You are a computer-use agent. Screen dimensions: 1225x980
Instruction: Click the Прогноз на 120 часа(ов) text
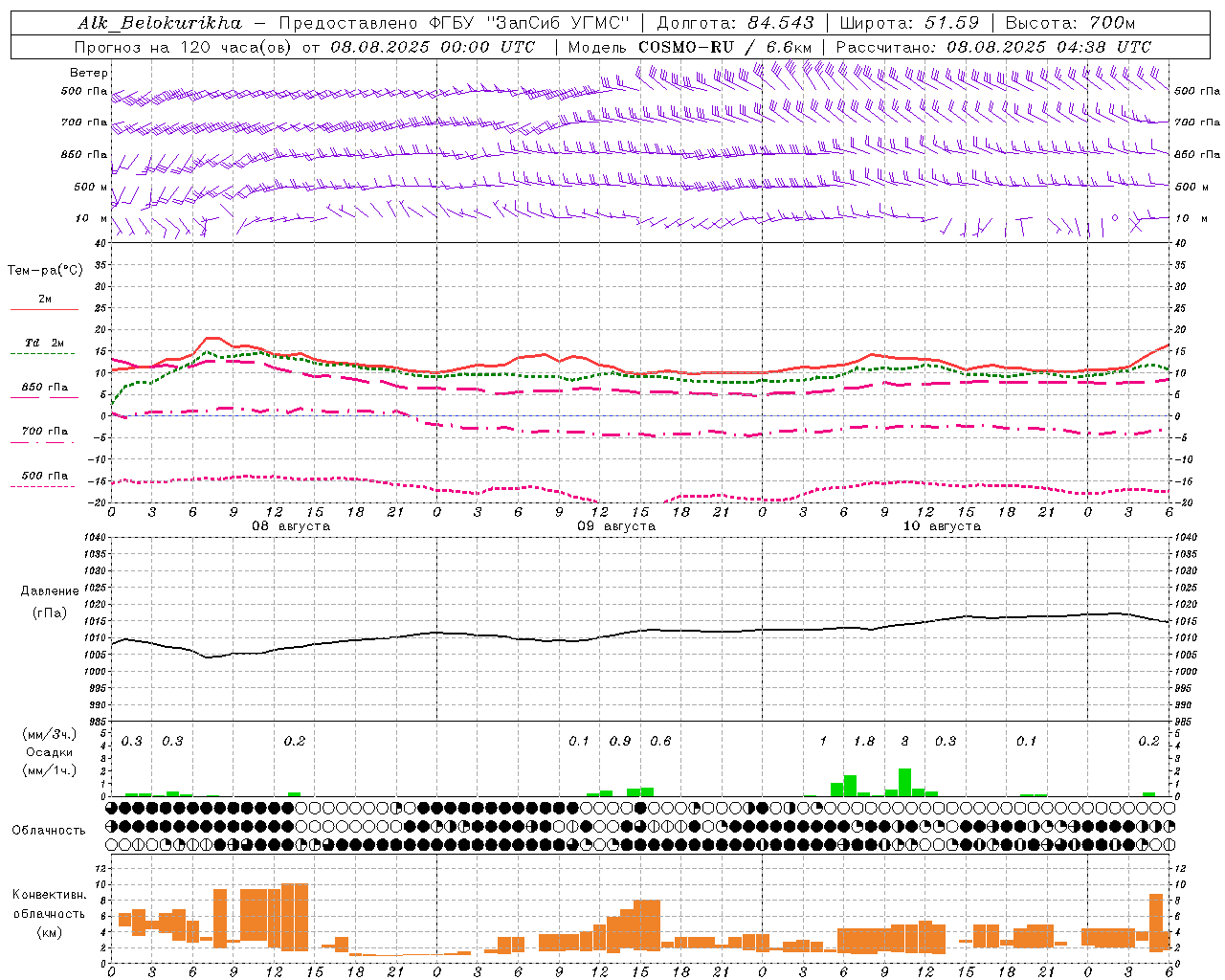[185, 47]
